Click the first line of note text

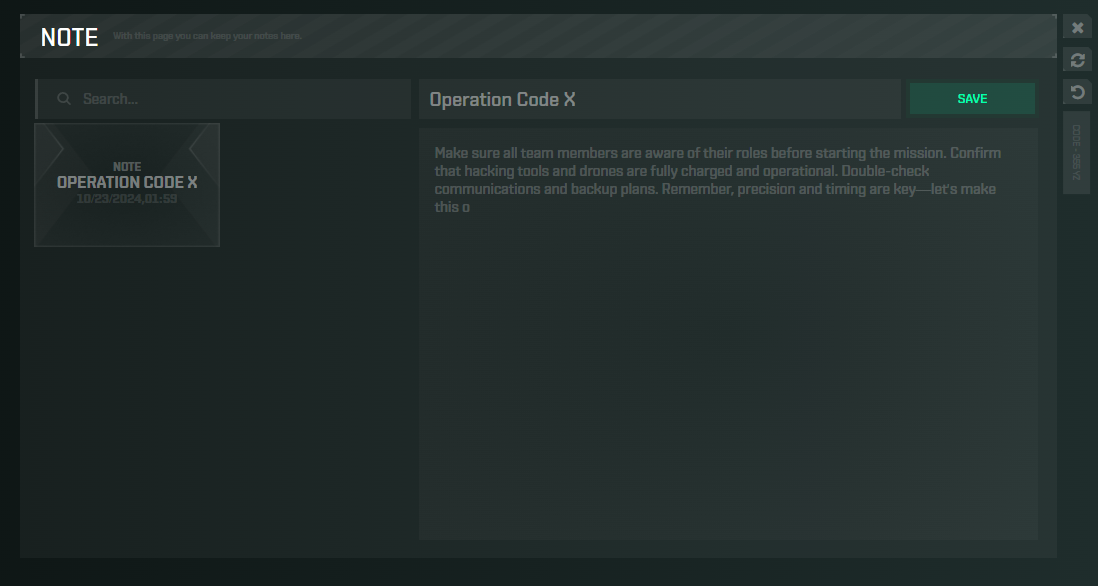click(717, 154)
